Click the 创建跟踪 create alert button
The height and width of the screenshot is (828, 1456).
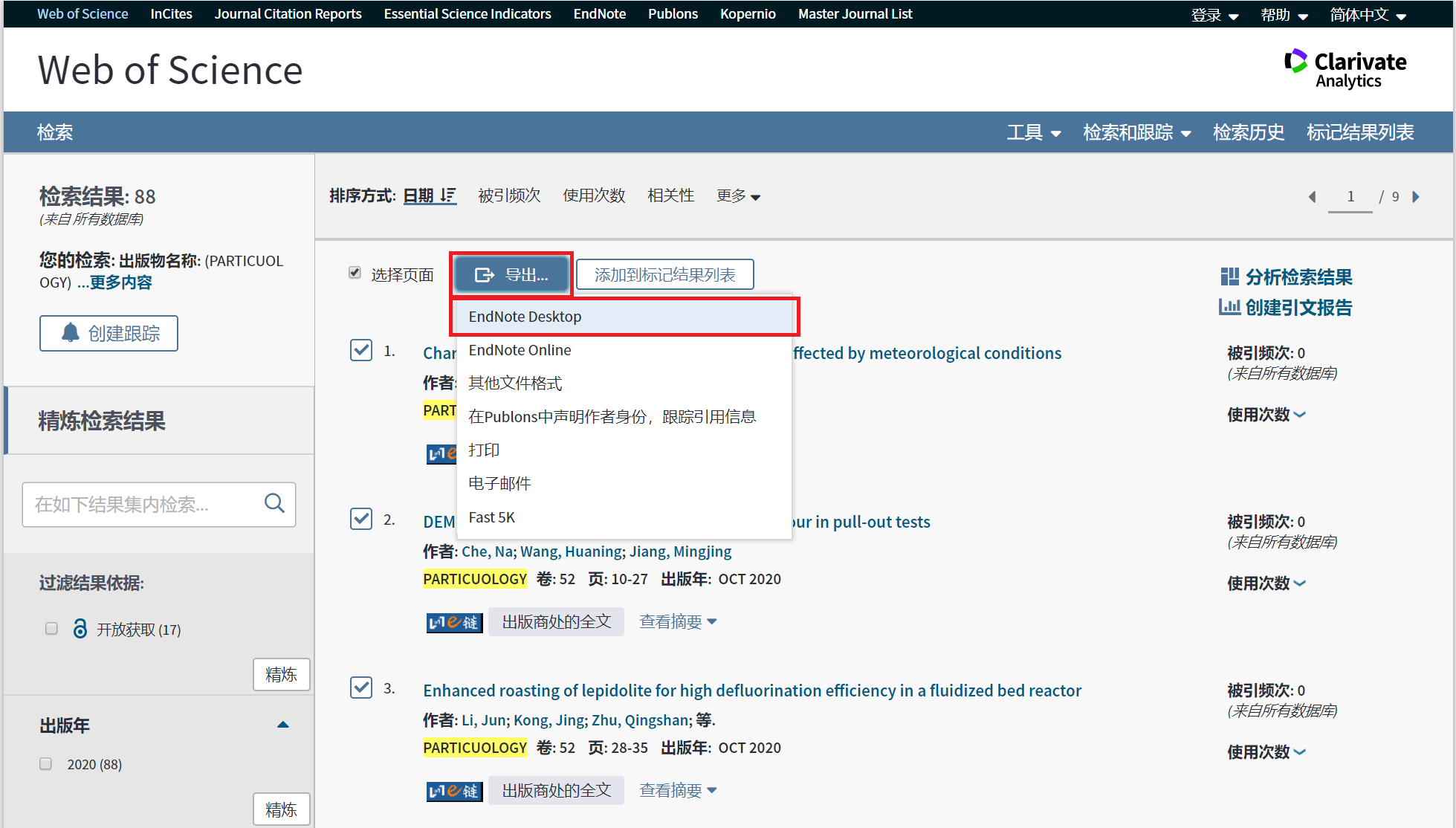109,333
